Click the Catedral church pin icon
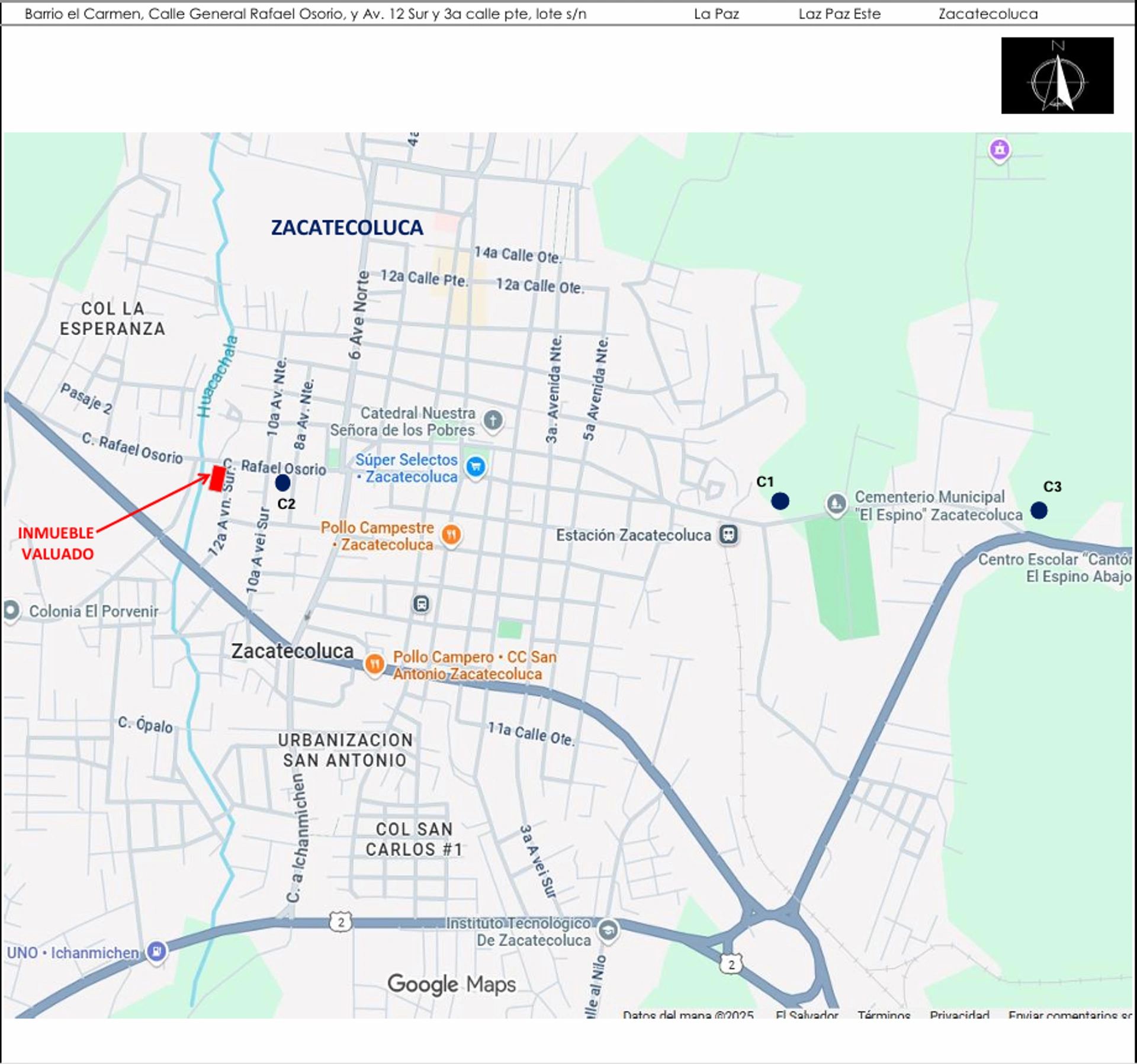This screenshot has height=1064, width=1137. [493, 420]
